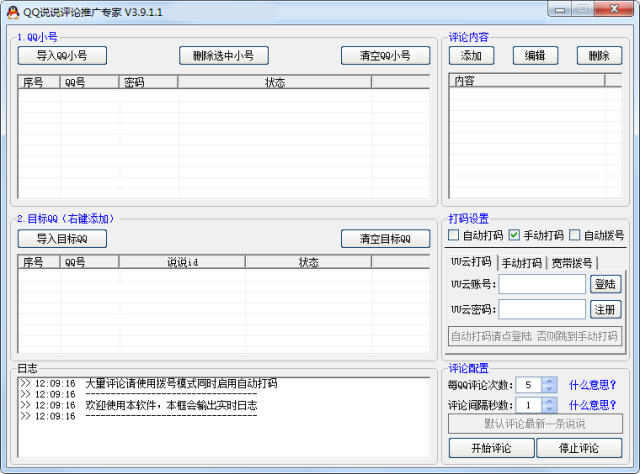This screenshot has height=474, width=640.
Task: Click the 默认评论最新一条说说 button
Action: (x=535, y=423)
